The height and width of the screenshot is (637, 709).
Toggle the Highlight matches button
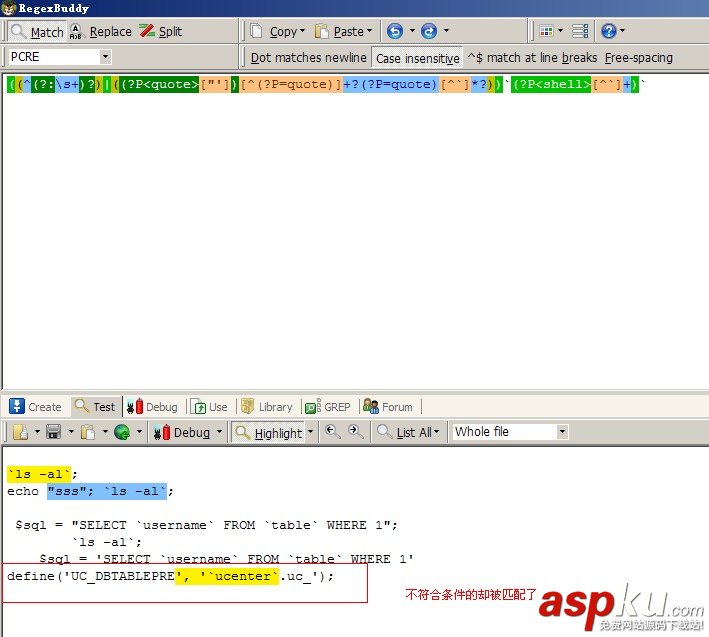coord(269,433)
